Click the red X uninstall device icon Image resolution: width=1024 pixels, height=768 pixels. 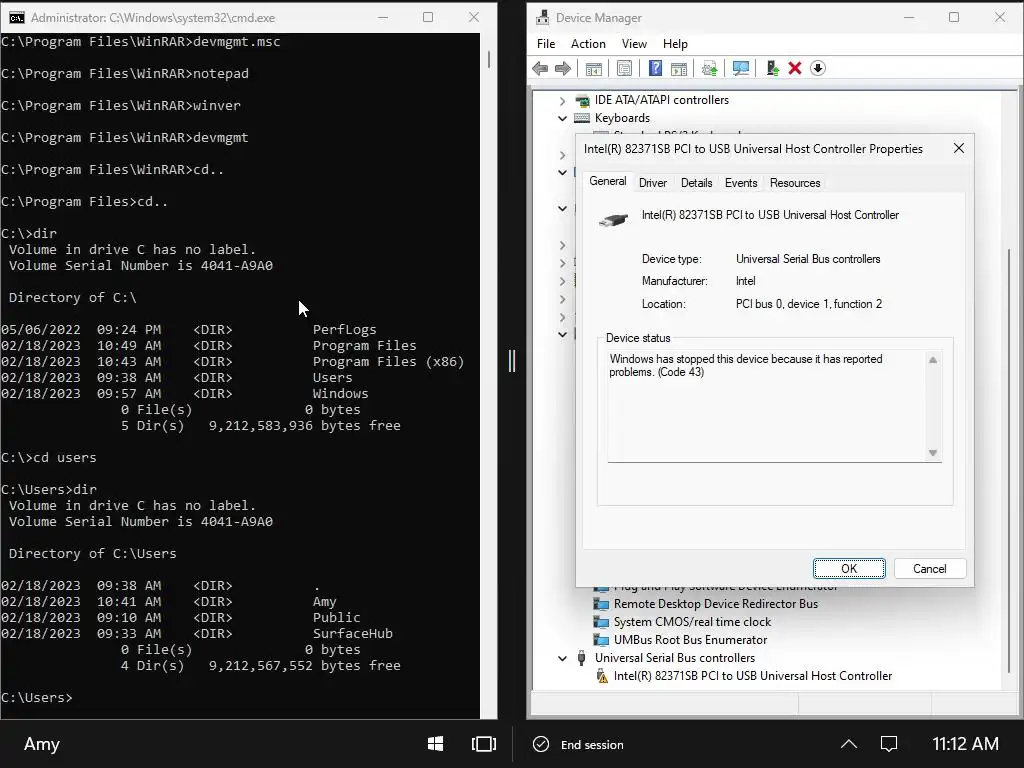(795, 68)
